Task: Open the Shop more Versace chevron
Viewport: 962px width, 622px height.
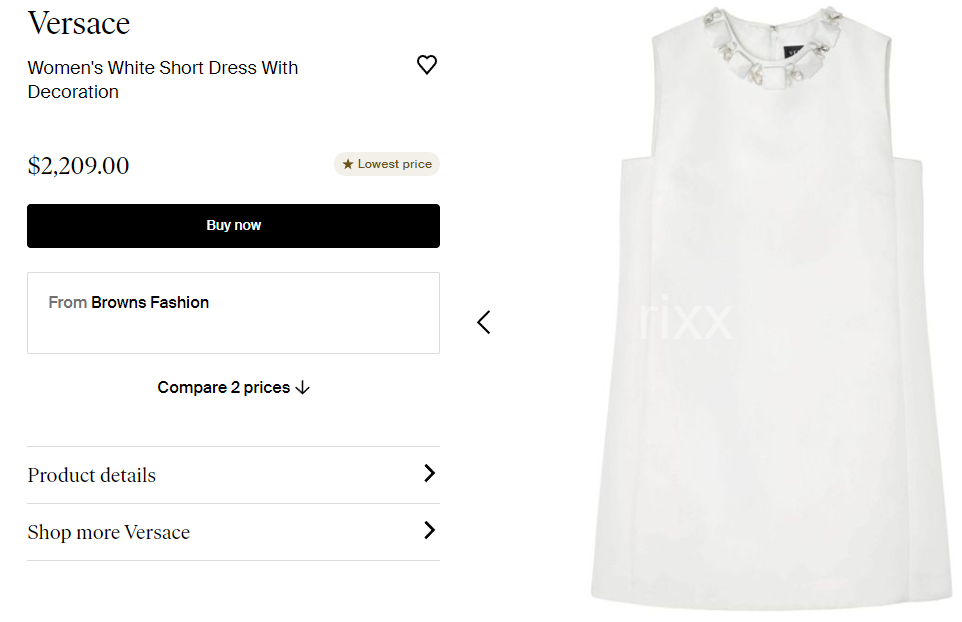Action: pyautogui.click(x=429, y=530)
